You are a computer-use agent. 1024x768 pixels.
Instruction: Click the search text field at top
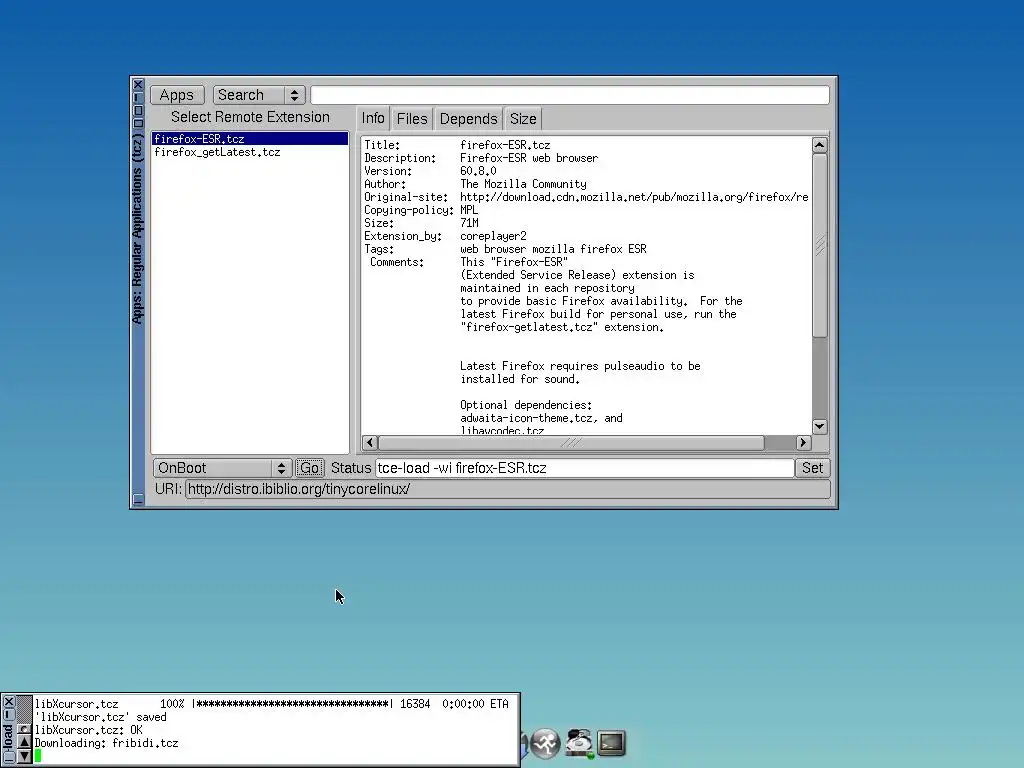click(569, 95)
